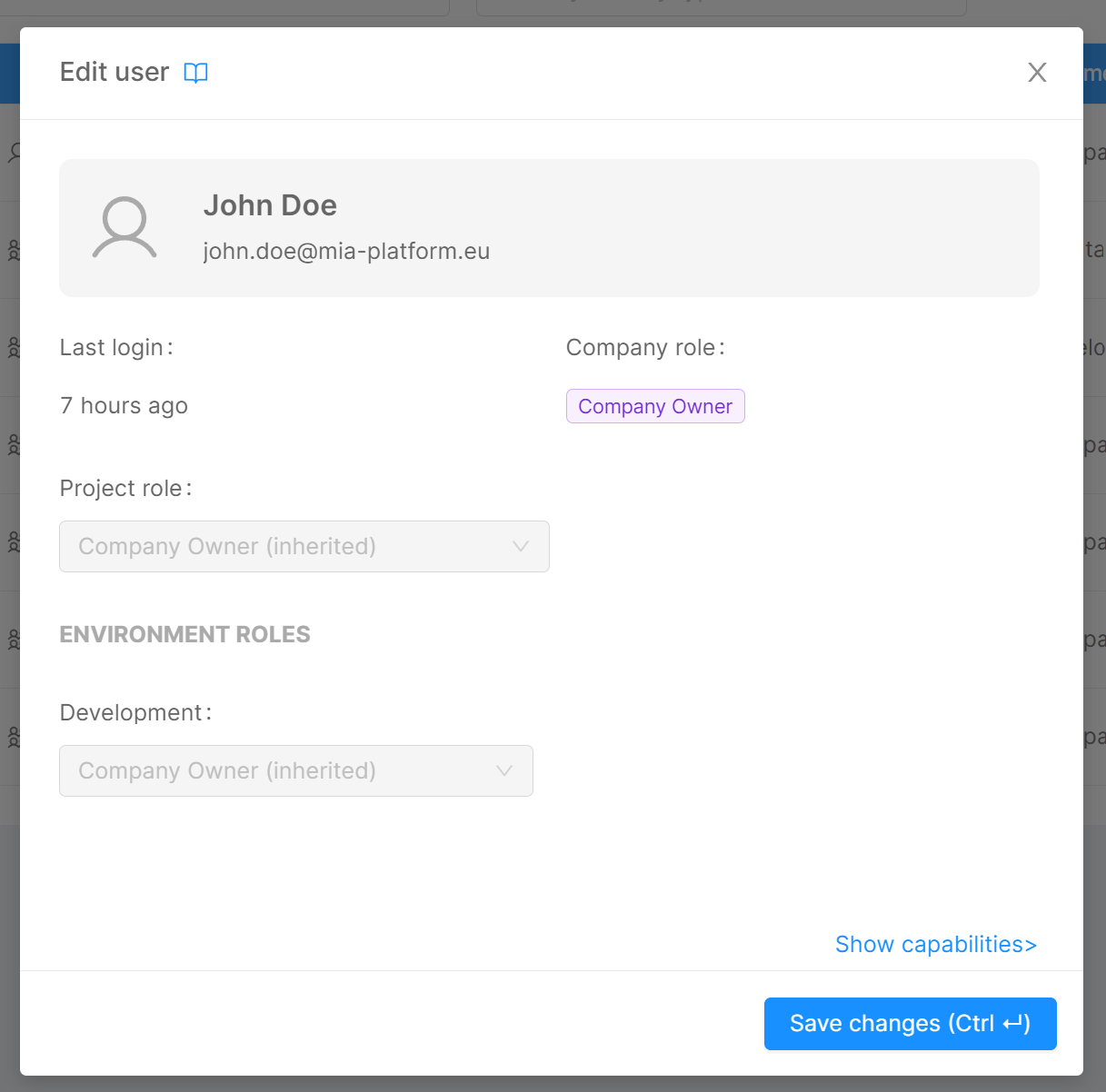1106x1092 pixels.
Task: Expand the Show capabilities link
Action: (935, 945)
